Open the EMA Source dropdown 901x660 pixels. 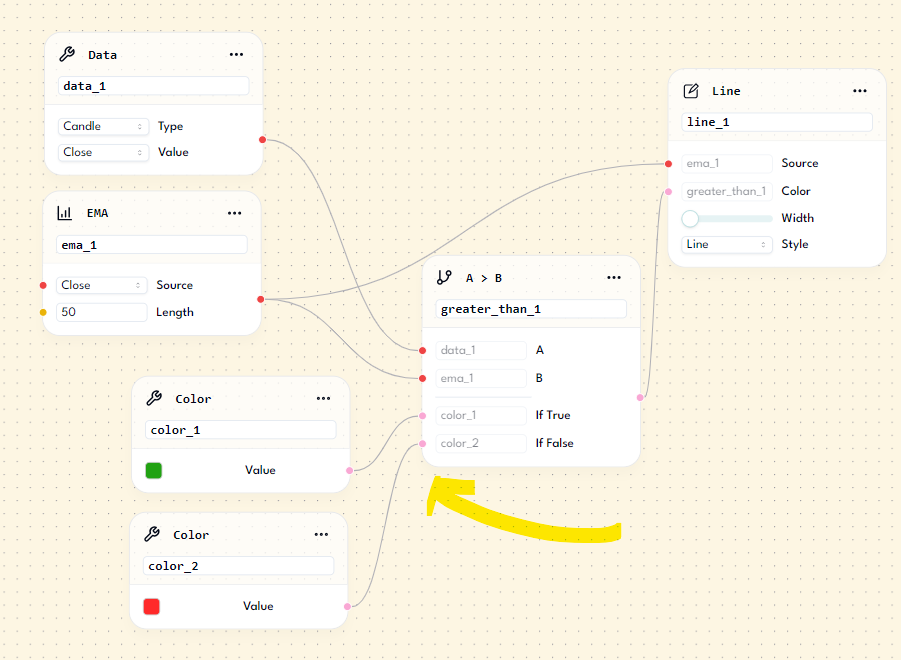click(102, 285)
